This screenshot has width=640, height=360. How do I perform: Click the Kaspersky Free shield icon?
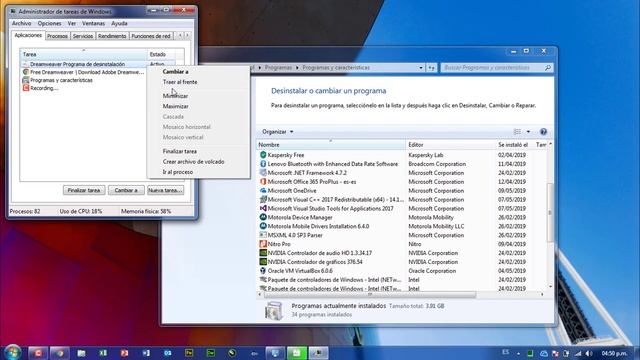point(263,155)
